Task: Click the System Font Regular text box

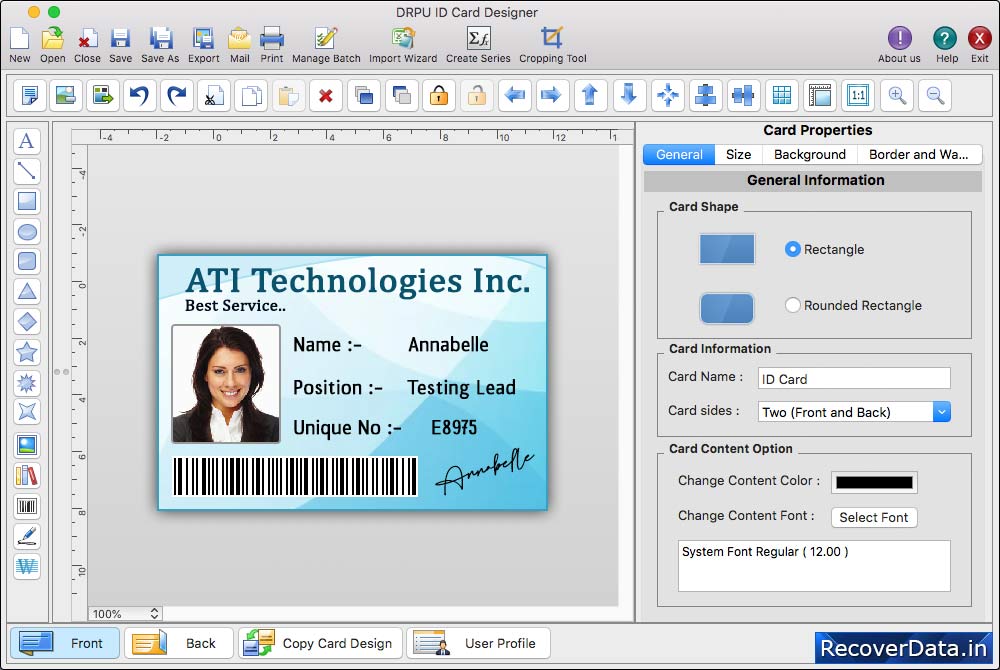Action: point(814,566)
